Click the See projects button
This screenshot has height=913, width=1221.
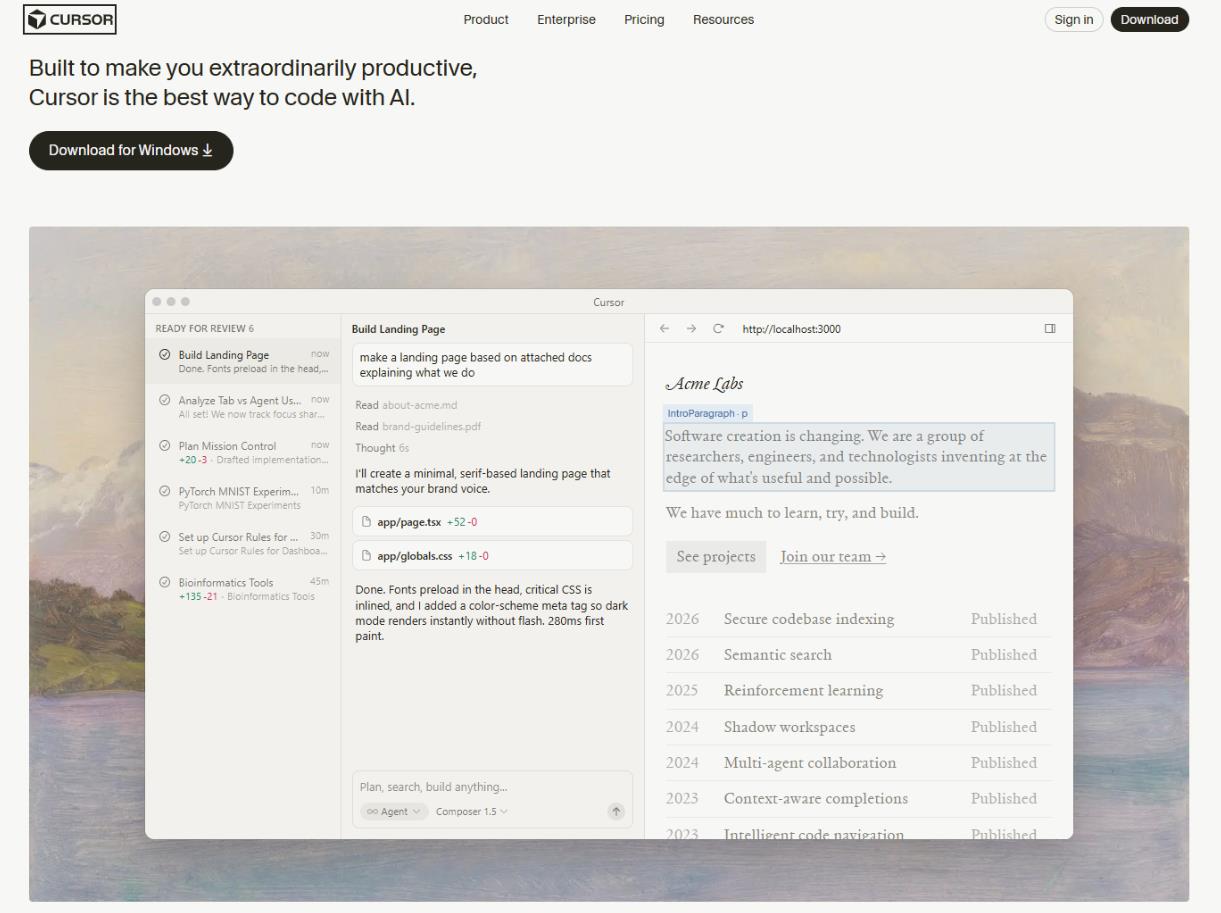[x=716, y=557]
